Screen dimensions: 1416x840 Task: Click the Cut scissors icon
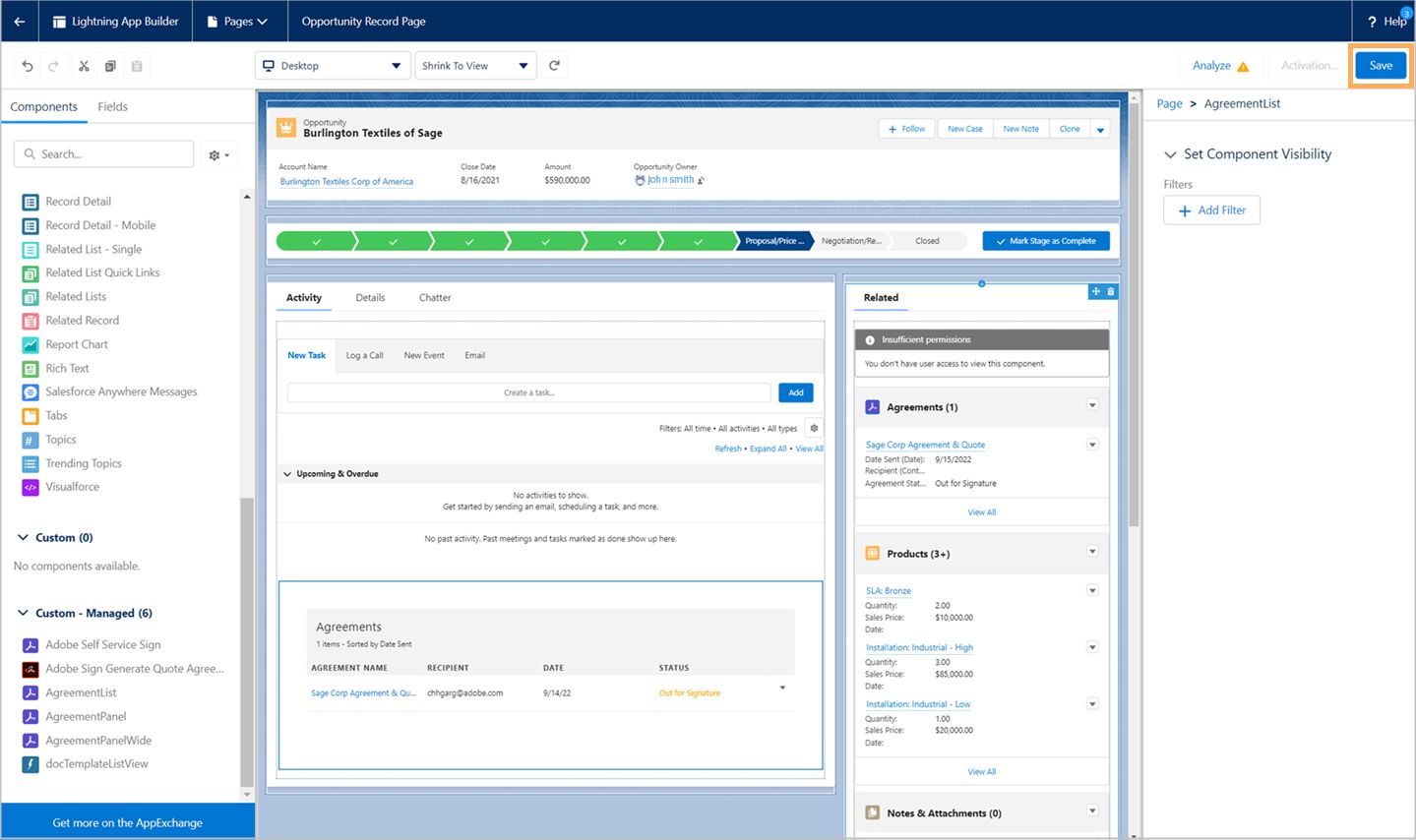(x=84, y=66)
